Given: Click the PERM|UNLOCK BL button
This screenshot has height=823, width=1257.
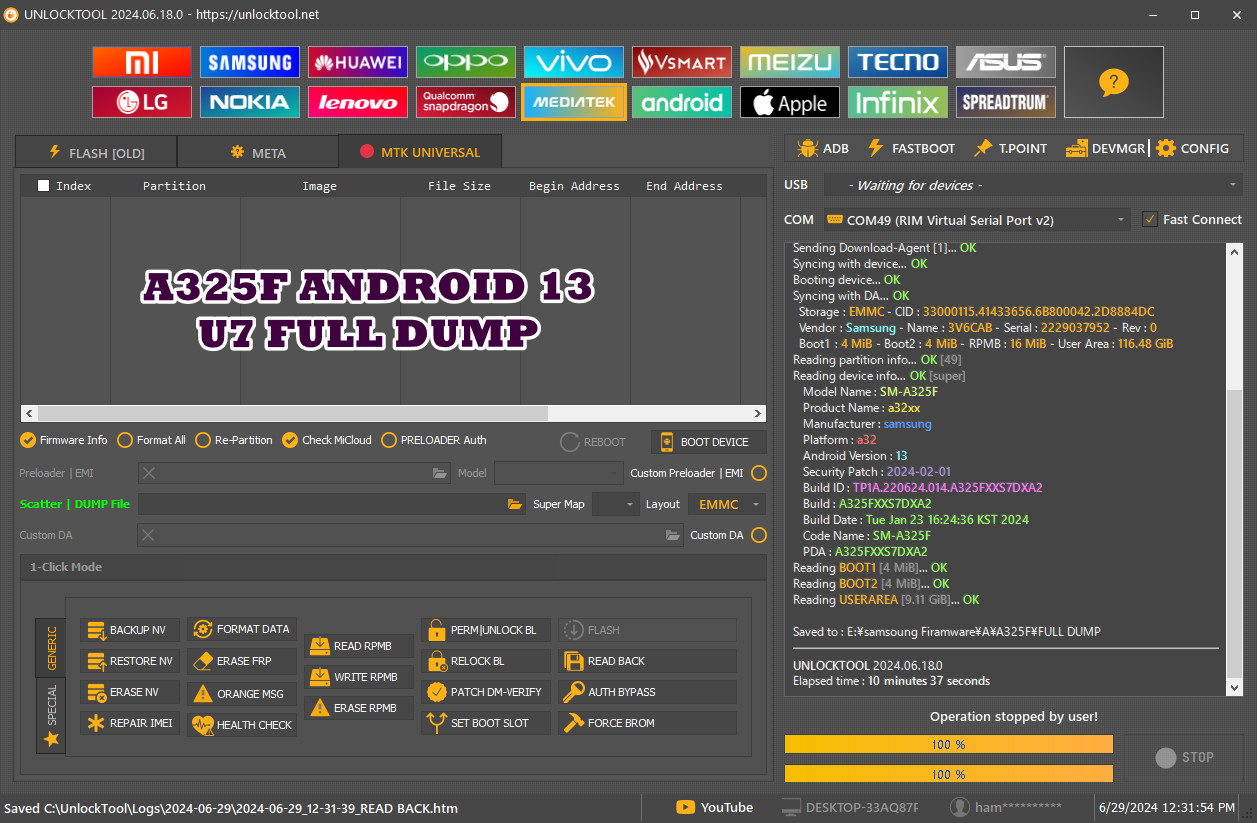Looking at the screenshot, I should tap(486, 630).
